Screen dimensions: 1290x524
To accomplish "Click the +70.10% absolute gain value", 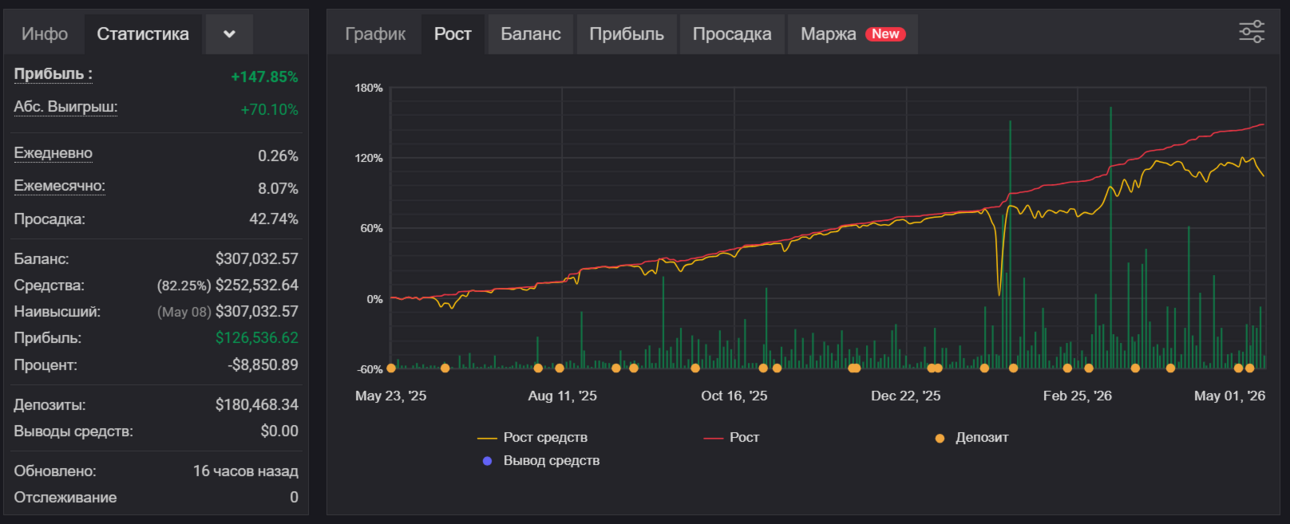I will point(269,110).
